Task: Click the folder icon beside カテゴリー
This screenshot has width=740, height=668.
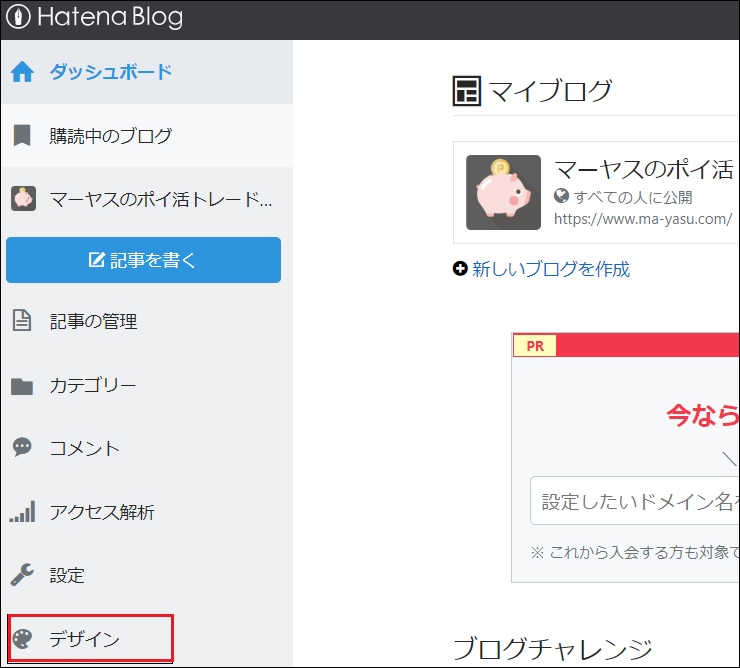Action: point(22,386)
